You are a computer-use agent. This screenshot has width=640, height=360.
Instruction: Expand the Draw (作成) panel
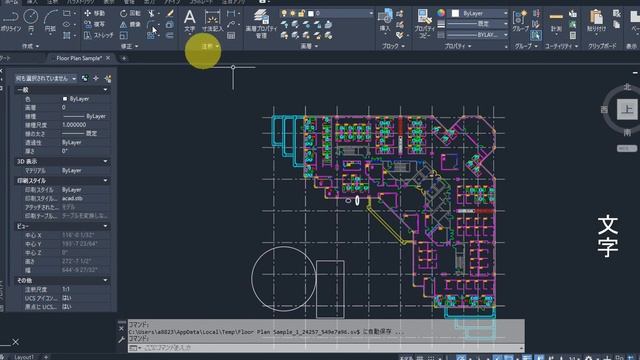click(31, 46)
